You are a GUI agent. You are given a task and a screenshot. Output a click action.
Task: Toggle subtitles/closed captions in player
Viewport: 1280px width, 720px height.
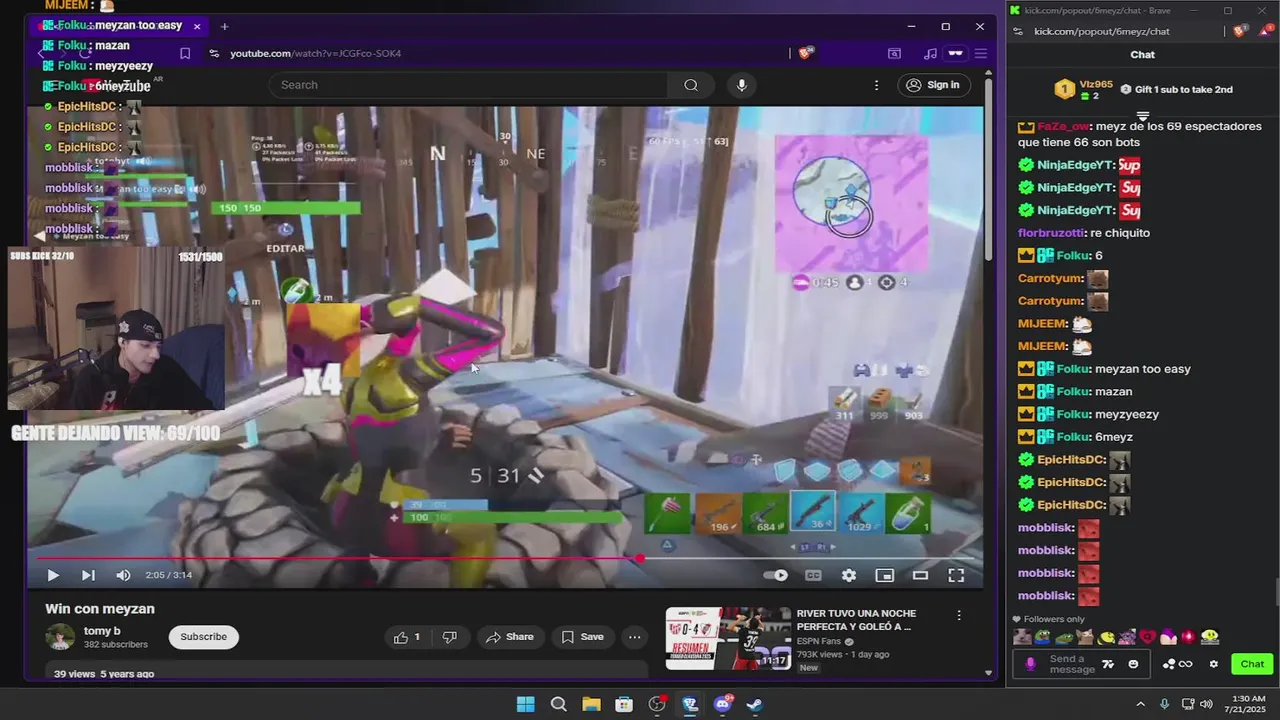pos(814,575)
